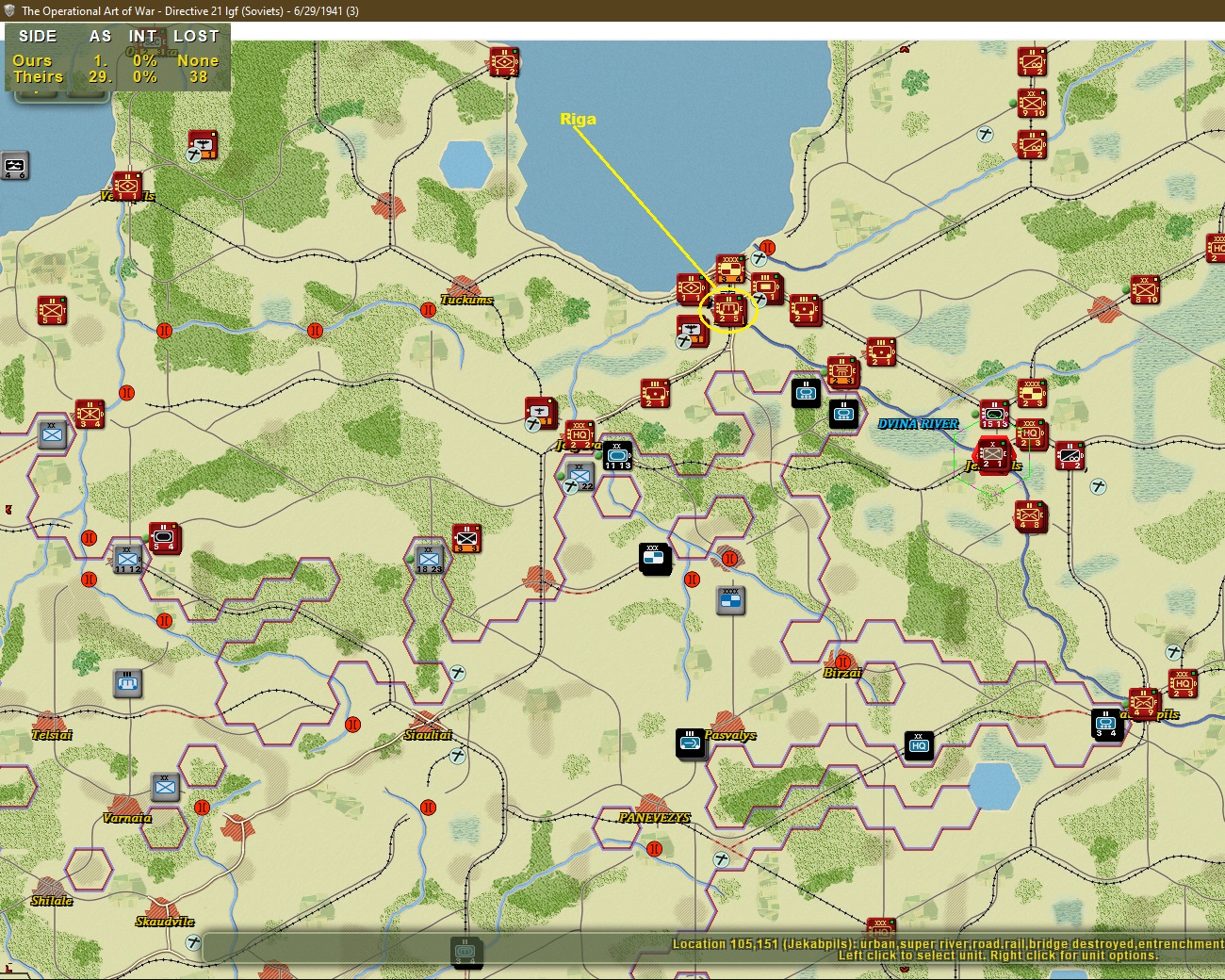Viewport: 1225px width, 980px height.
Task: Select the black German unit labeled 11 13
Action: [x=617, y=454]
